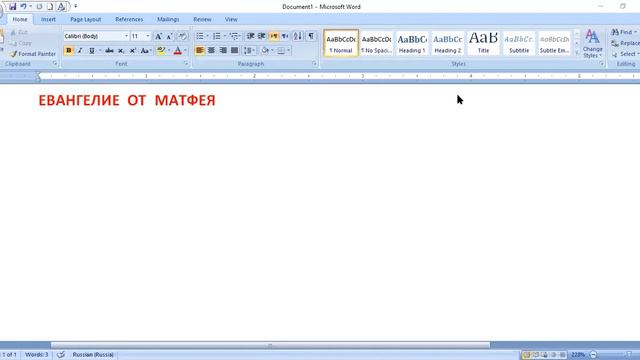Open the underline style dropdown arrow
This screenshot has height=360, width=640.
99,51
